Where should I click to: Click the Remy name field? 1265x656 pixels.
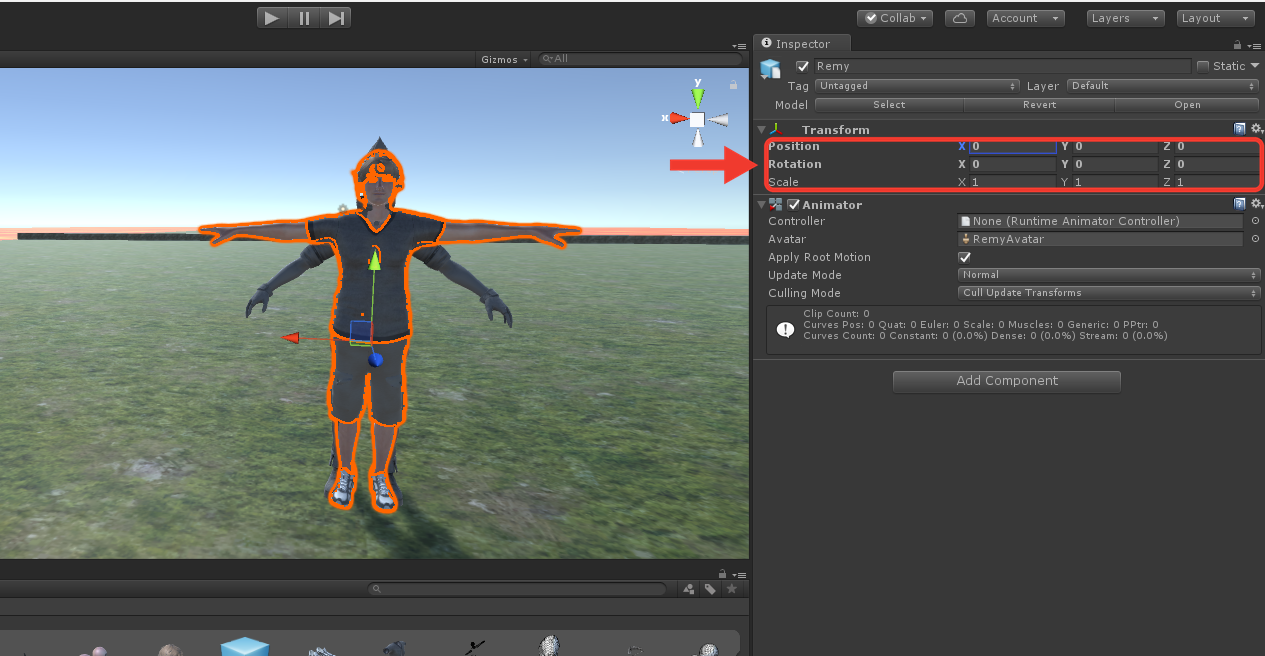click(x=1002, y=66)
